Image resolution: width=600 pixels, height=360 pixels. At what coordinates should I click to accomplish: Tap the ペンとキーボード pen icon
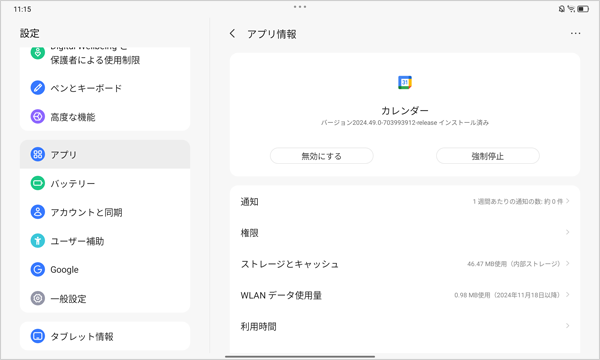[x=38, y=88]
